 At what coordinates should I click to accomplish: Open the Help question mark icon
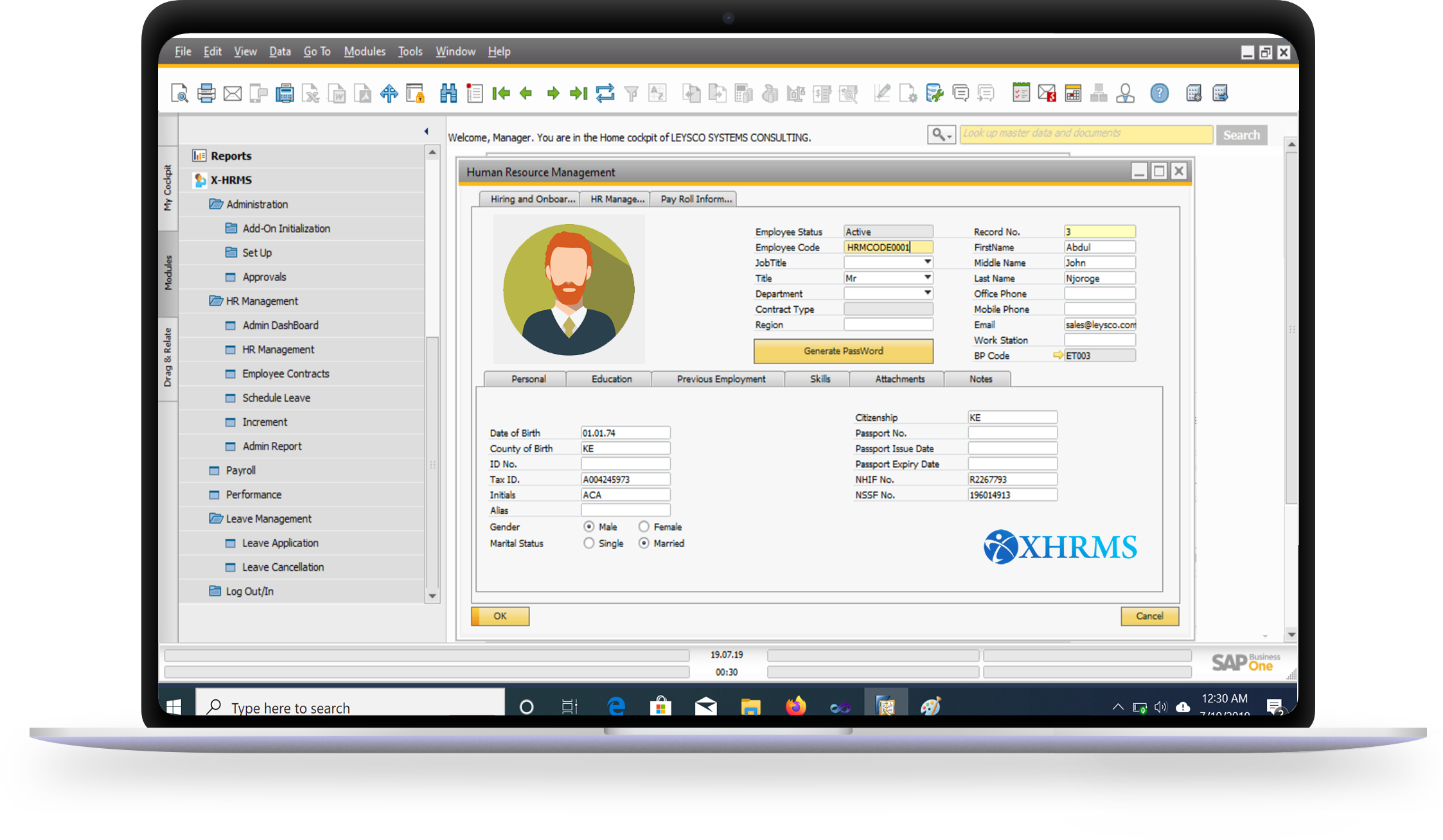(x=1159, y=94)
